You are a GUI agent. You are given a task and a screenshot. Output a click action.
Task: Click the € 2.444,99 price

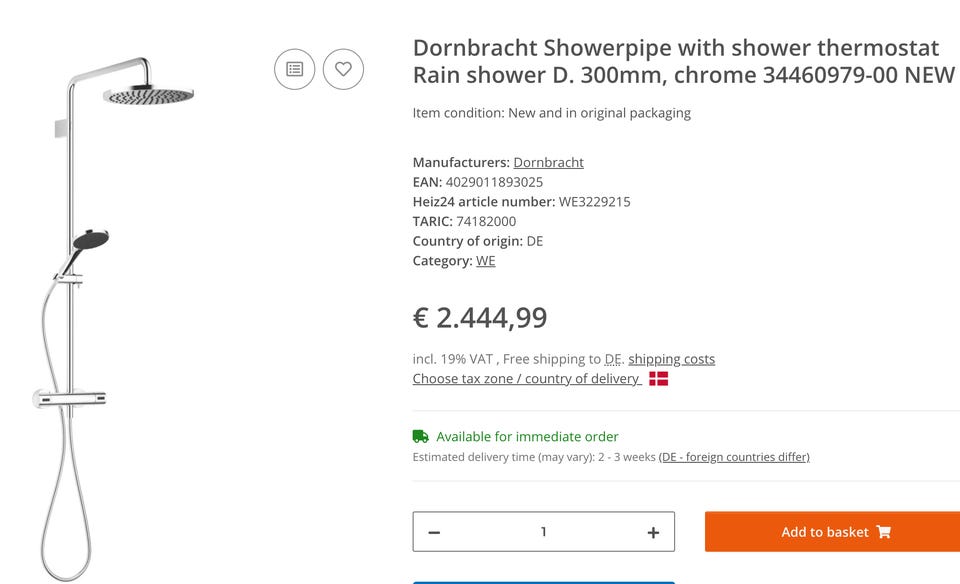pyautogui.click(x=480, y=317)
